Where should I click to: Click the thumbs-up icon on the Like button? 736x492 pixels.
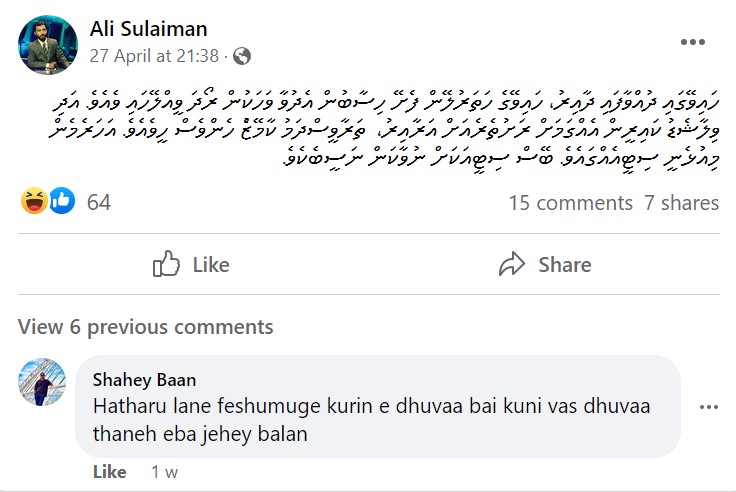pos(165,265)
